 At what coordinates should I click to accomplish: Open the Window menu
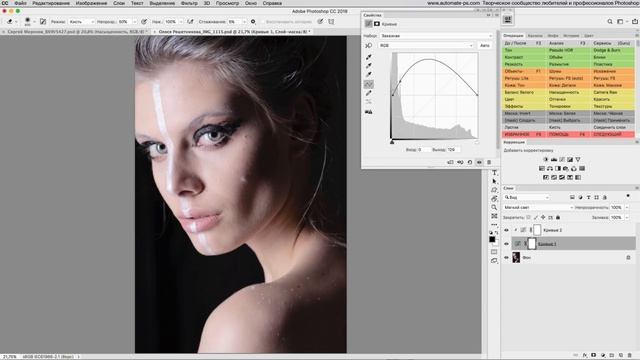[251, 3]
